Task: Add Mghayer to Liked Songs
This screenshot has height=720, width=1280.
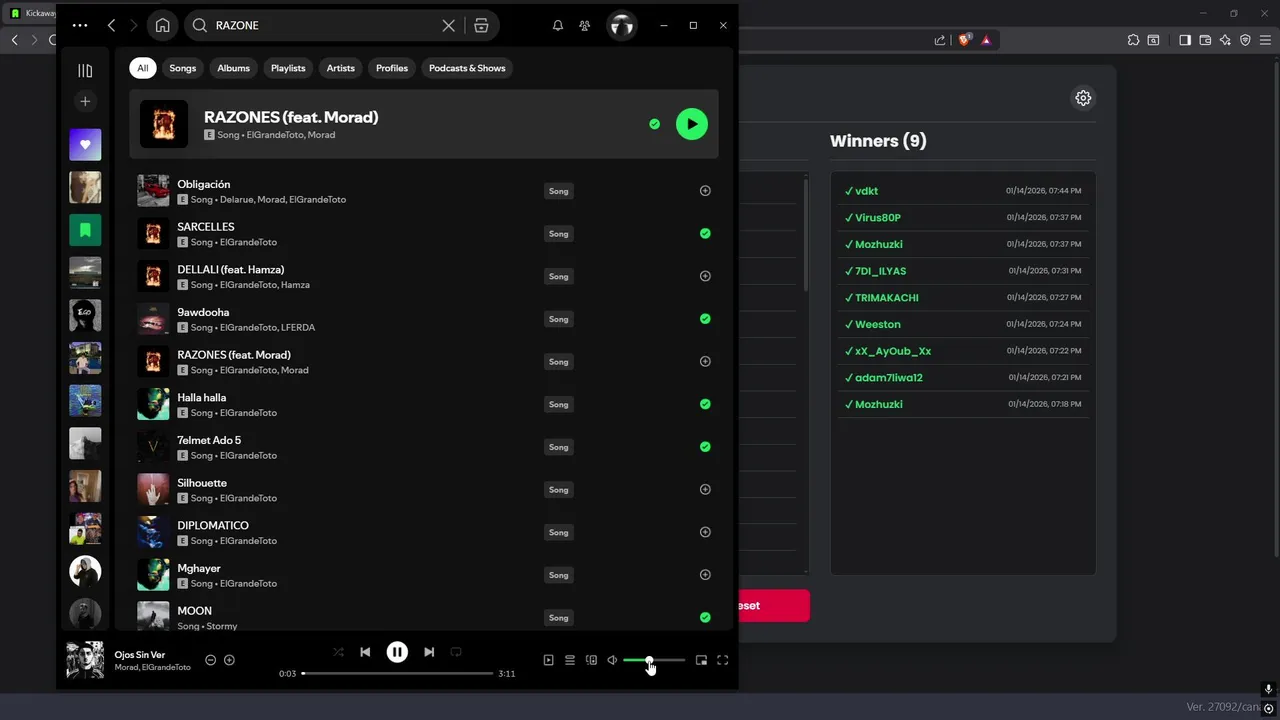Action: point(705,575)
